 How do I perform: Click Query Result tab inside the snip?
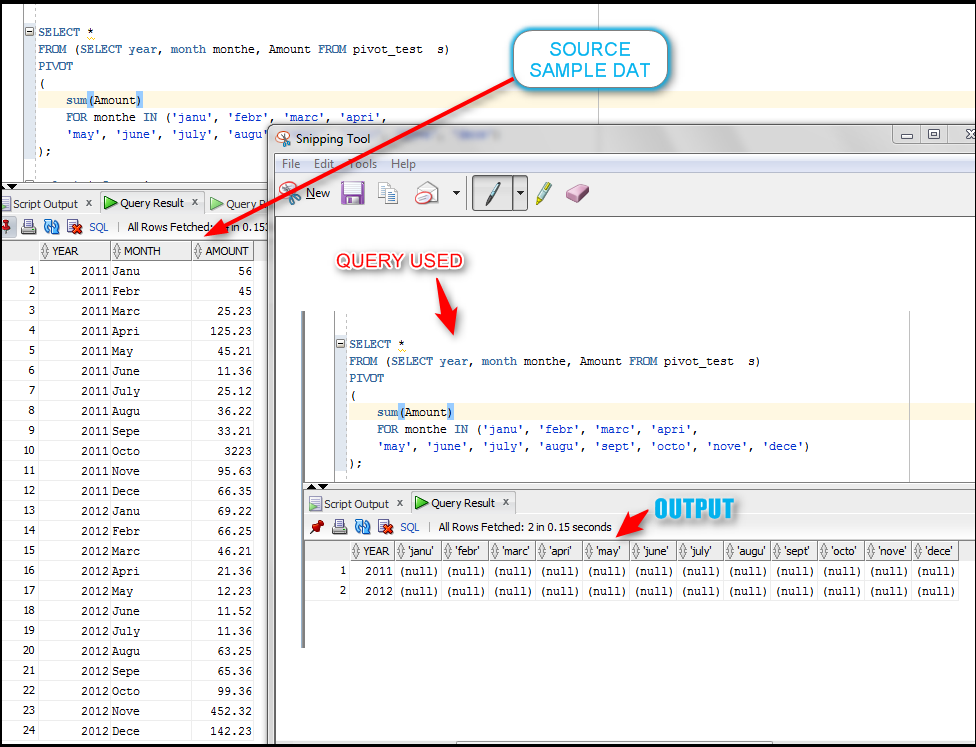(x=456, y=503)
